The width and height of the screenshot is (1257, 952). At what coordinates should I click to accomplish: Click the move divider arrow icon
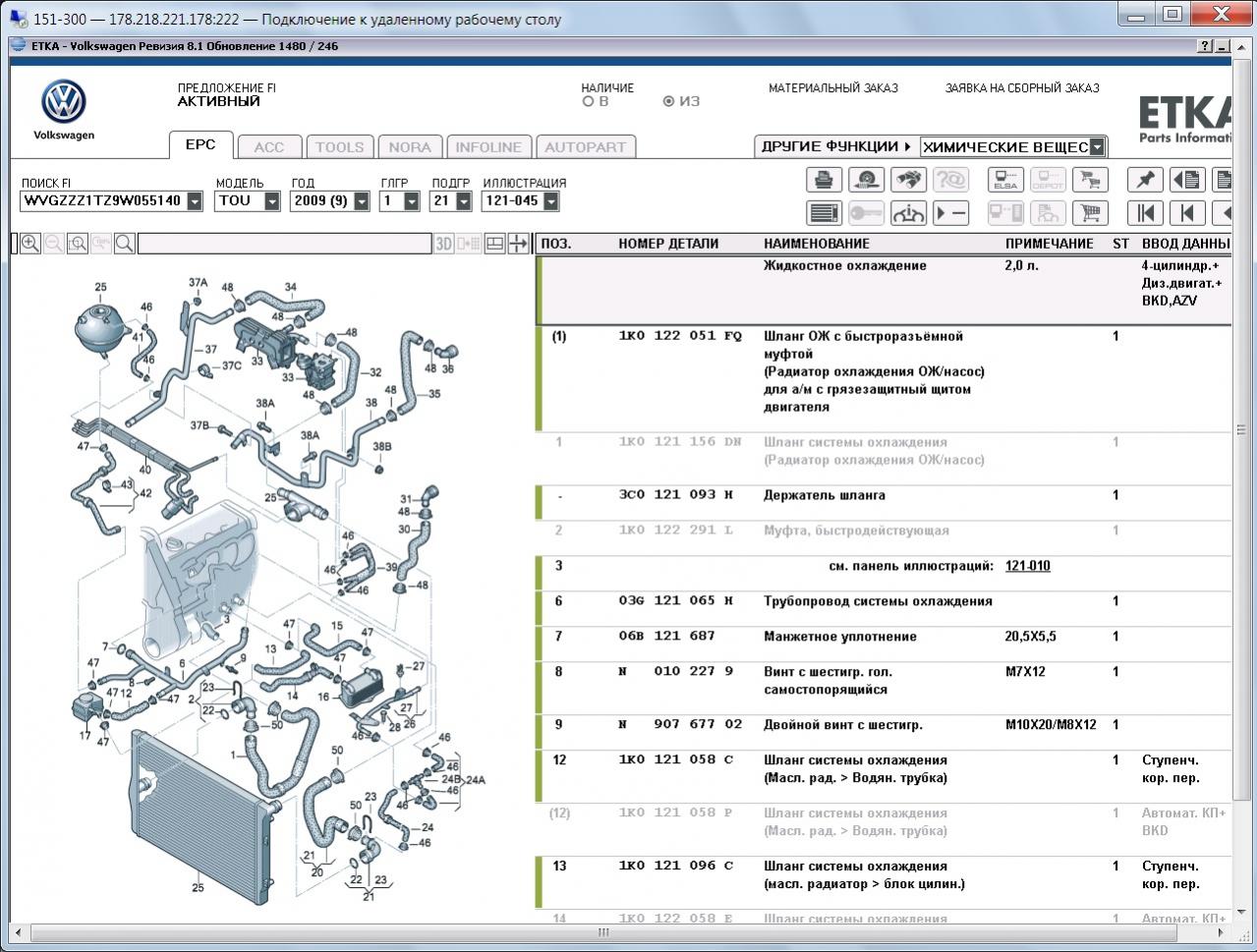tap(518, 244)
